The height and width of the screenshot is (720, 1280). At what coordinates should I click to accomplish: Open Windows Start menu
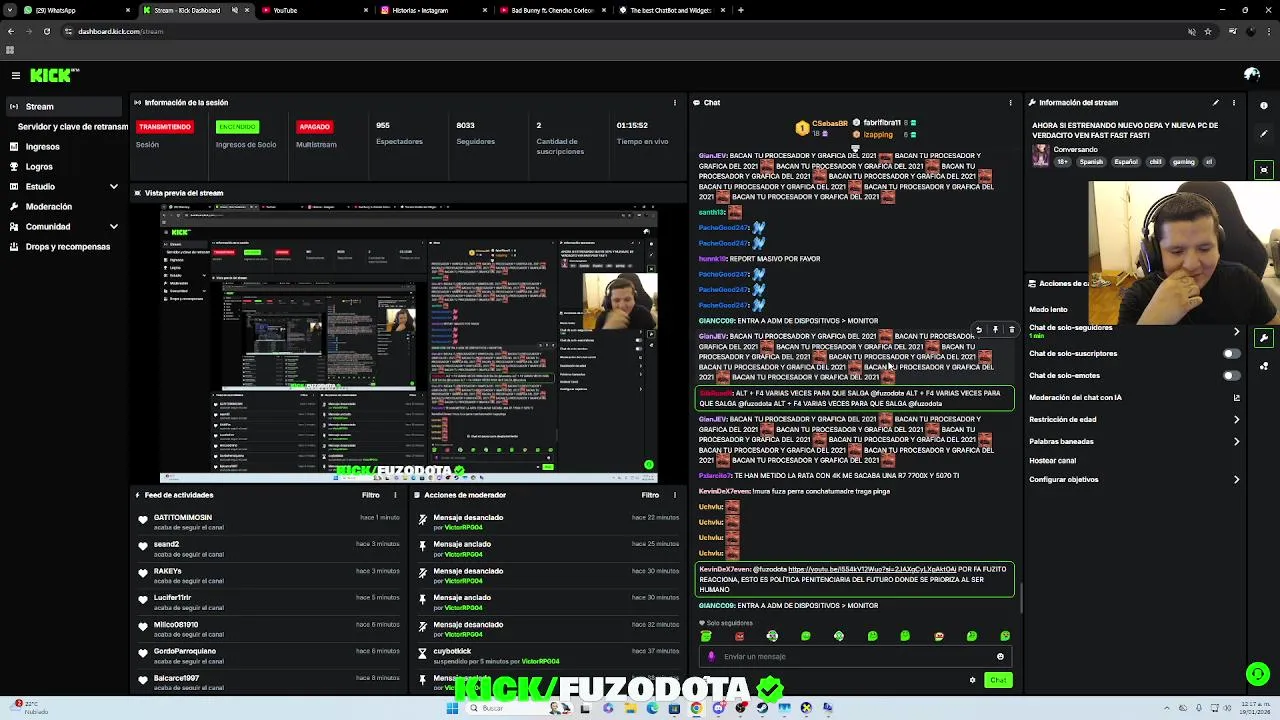click(452, 708)
